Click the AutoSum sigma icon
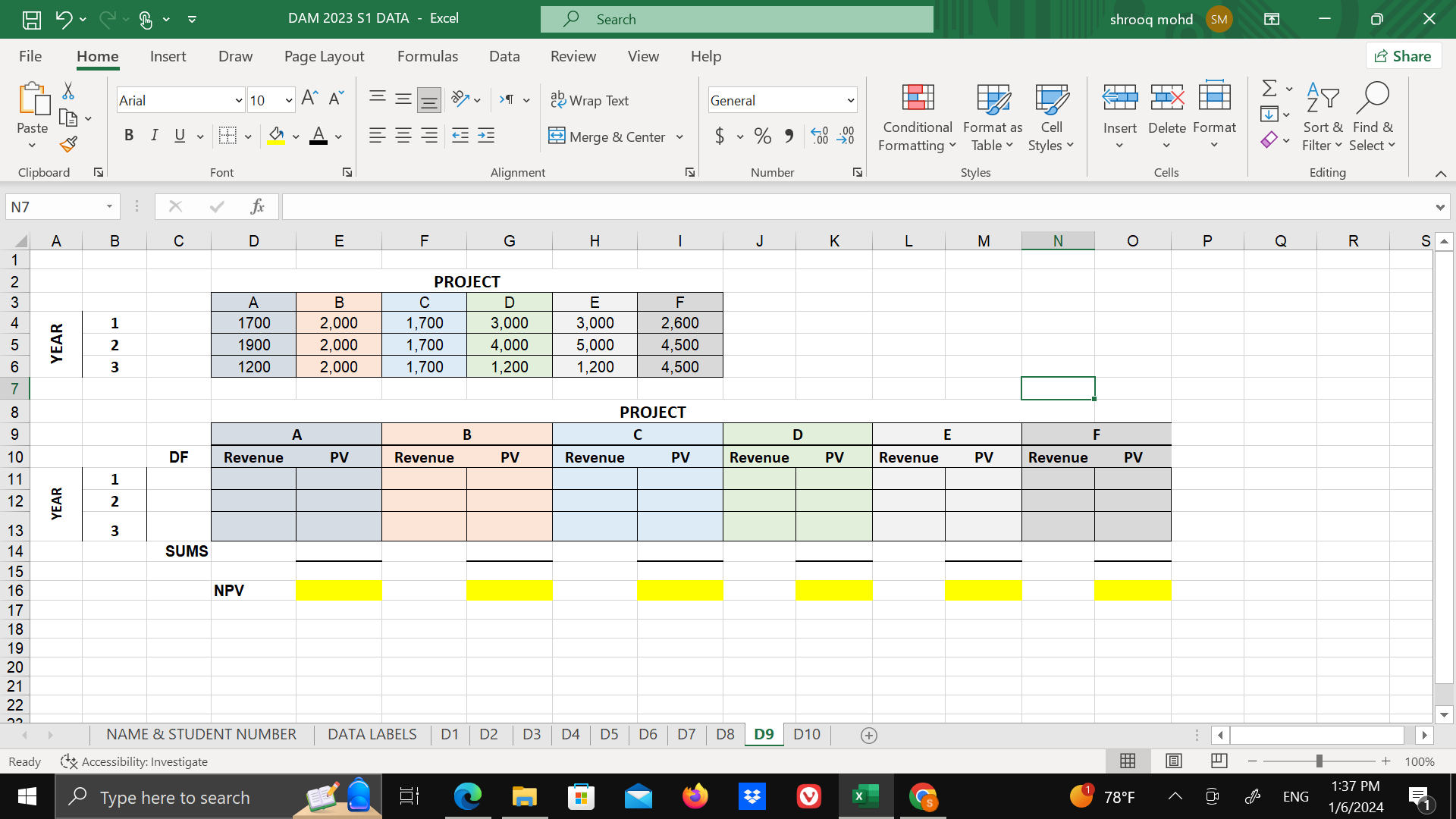Screen dimensions: 1456x819 (1269, 88)
